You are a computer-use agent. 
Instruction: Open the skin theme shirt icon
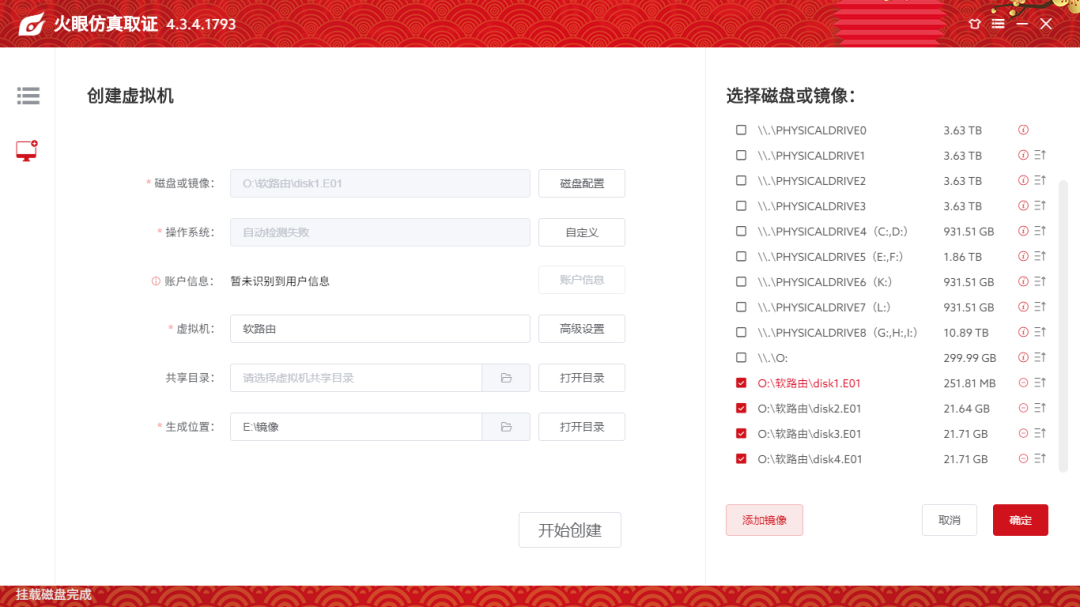974,23
